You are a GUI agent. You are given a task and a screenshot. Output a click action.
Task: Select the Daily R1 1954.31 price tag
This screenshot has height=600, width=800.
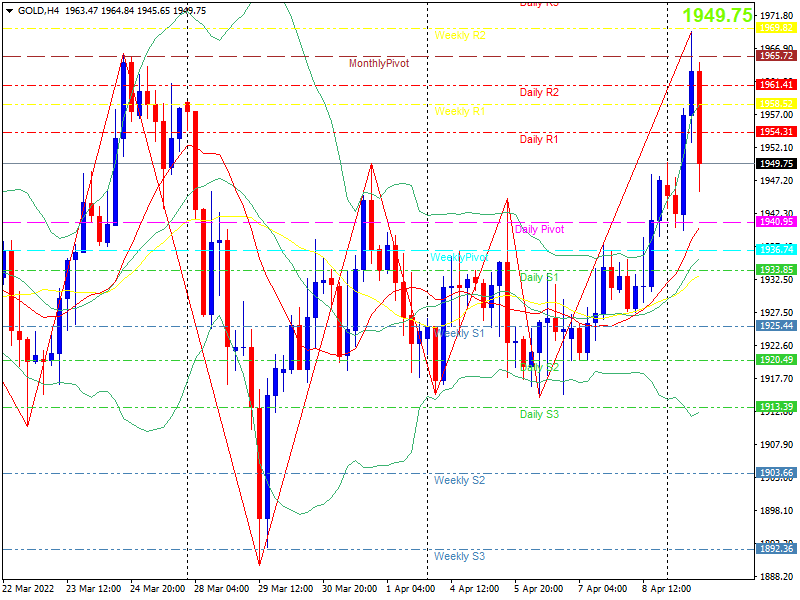point(776,132)
